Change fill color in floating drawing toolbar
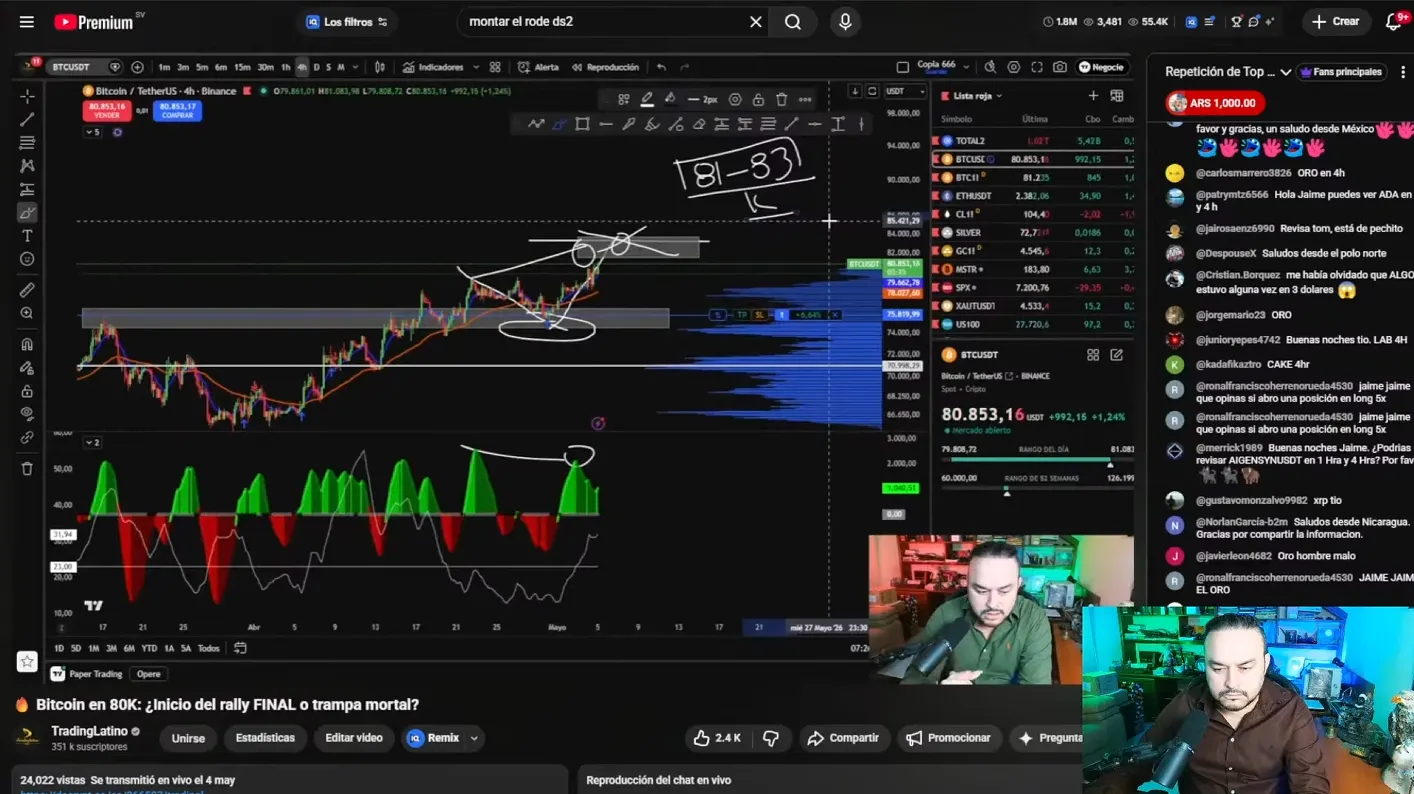 click(670, 99)
